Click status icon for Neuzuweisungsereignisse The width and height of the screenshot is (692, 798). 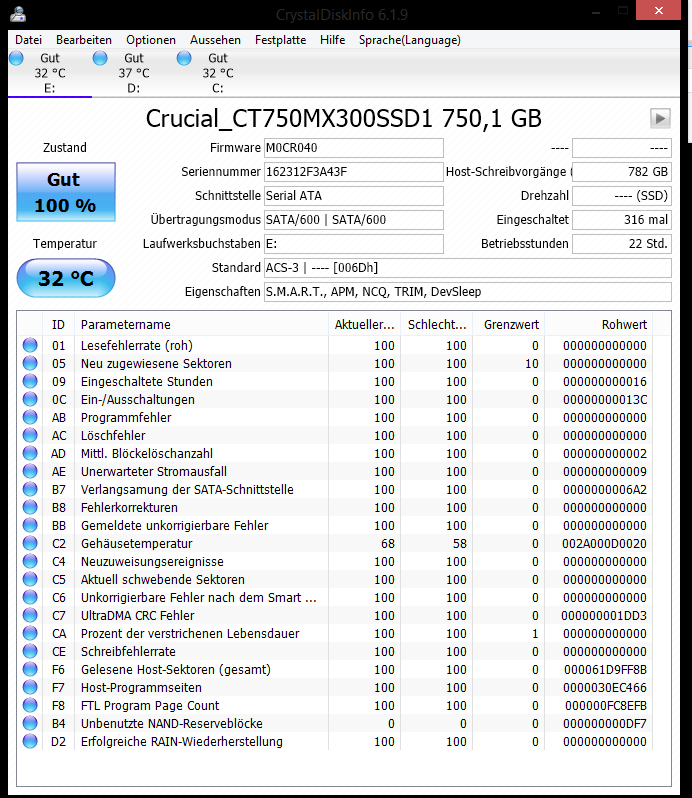pyautogui.click(x=30, y=561)
